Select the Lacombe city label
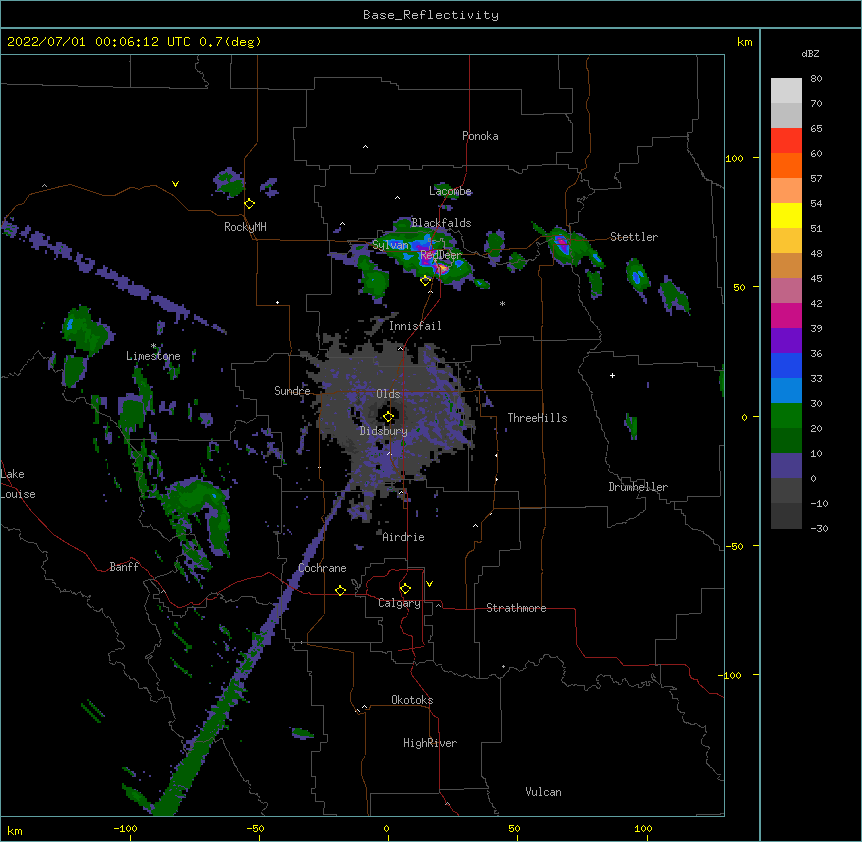This screenshot has width=862, height=842. 450,191
